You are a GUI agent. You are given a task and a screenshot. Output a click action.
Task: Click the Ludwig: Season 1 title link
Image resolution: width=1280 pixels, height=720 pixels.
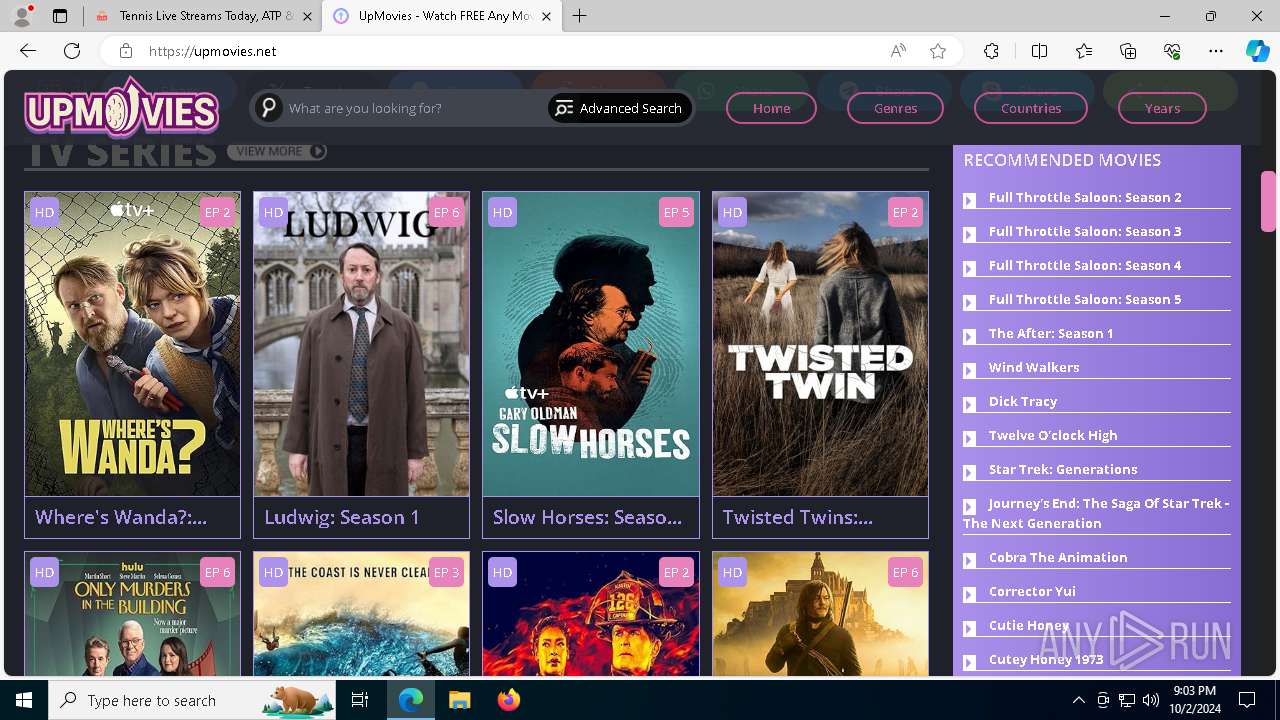pos(342,517)
